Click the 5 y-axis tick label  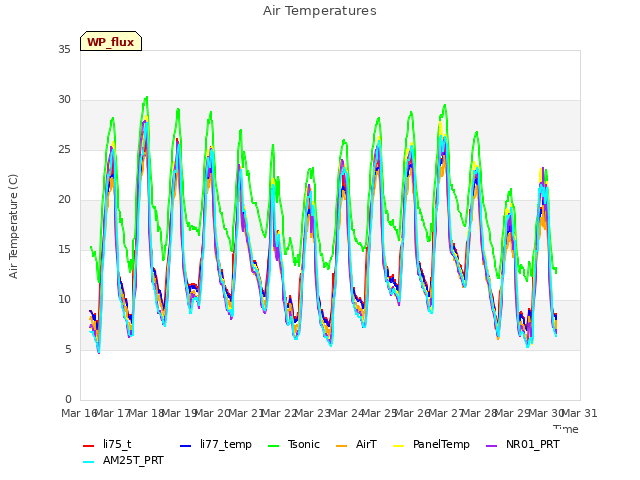tap(68, 349)
